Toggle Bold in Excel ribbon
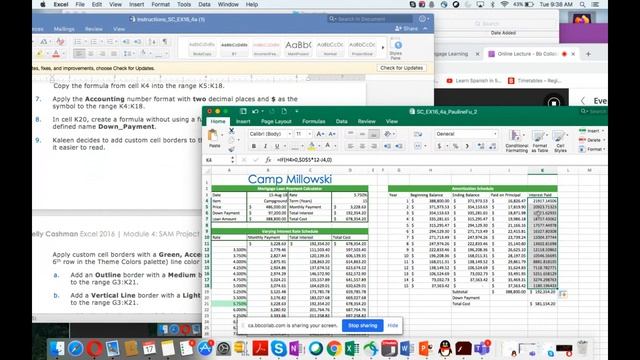 click(x=253, y=146)
